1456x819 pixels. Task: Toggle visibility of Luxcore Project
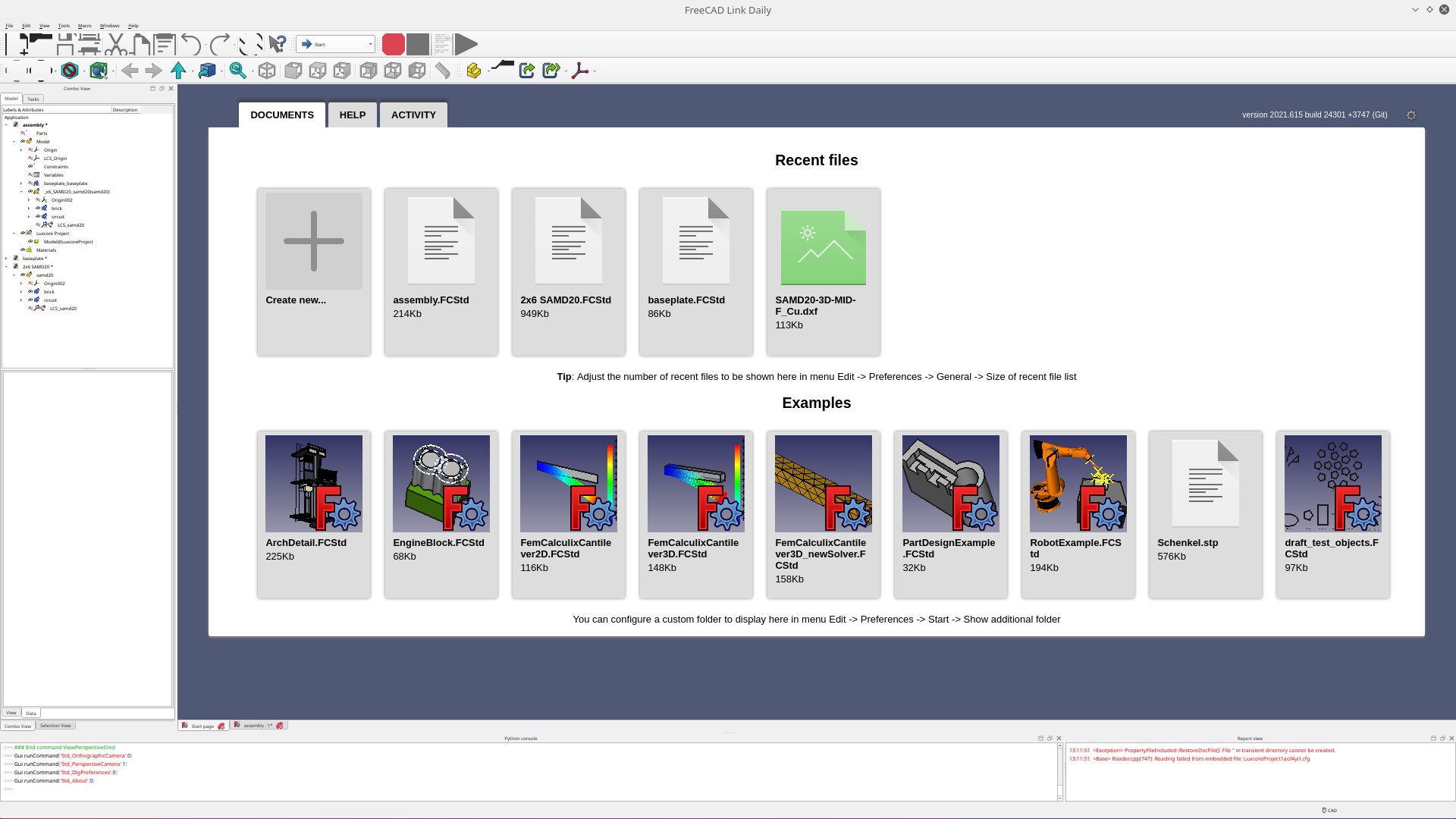pos(23,233)
